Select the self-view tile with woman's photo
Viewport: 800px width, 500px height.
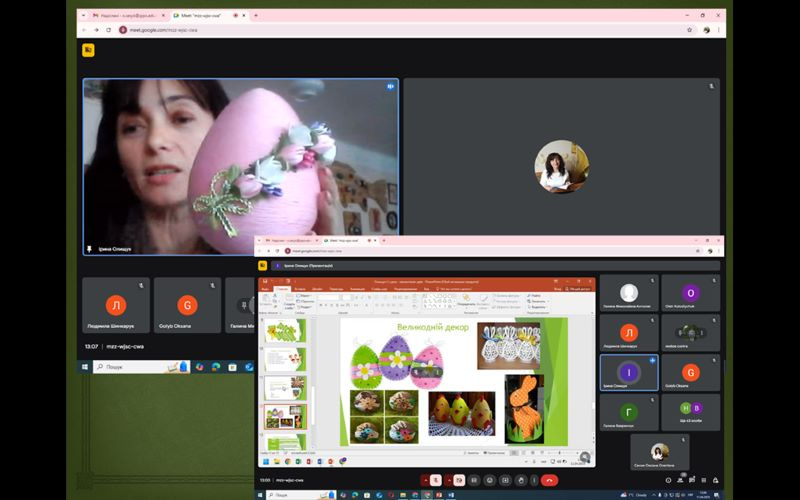(x=660, y=452)
